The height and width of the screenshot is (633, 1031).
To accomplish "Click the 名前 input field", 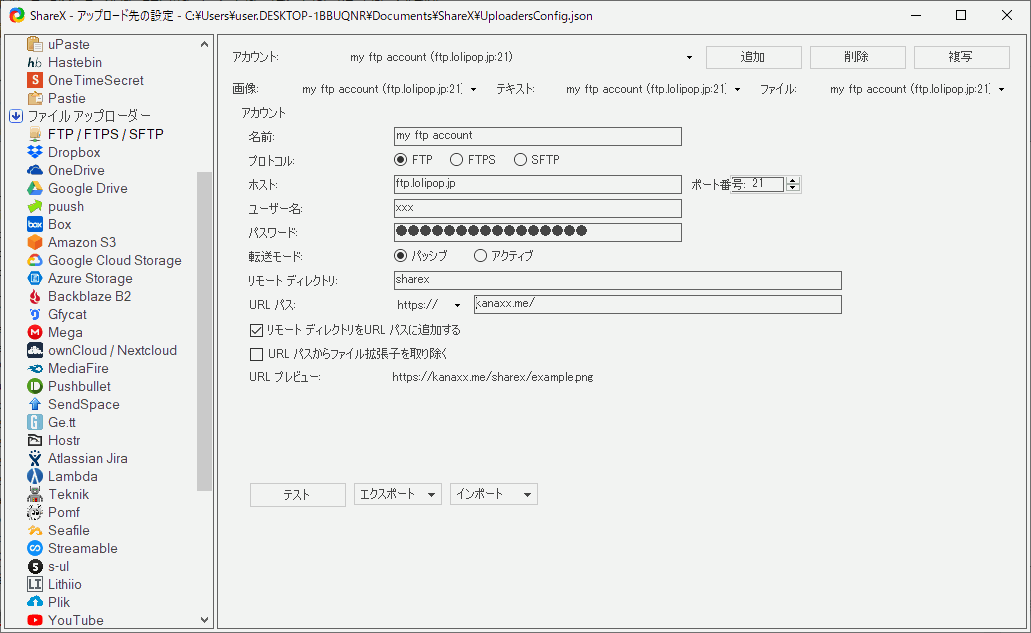I will (538, 136).
